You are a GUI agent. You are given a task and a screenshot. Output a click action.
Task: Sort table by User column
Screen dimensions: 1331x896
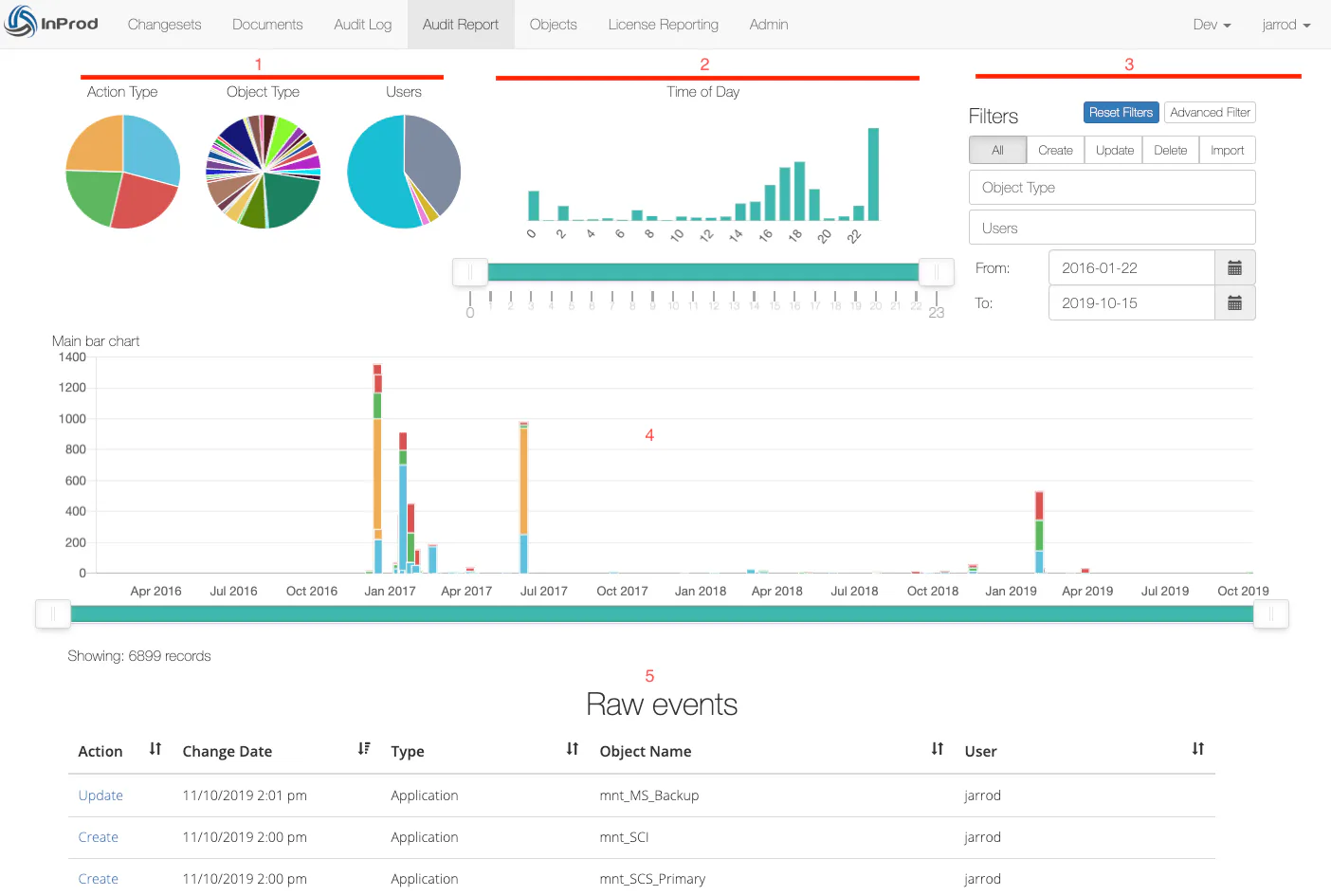click(x=1198, y=749)
